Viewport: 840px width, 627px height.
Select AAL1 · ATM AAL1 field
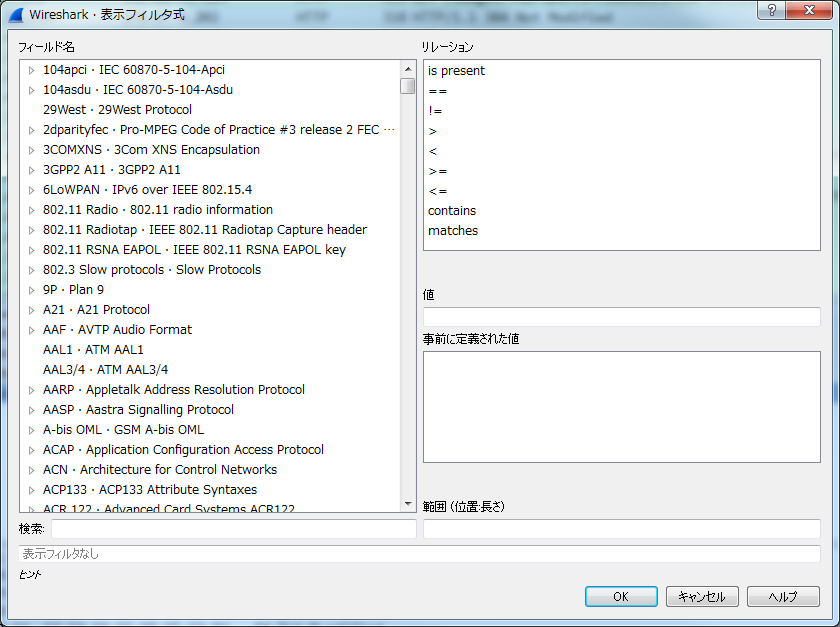tap(93, 349)
